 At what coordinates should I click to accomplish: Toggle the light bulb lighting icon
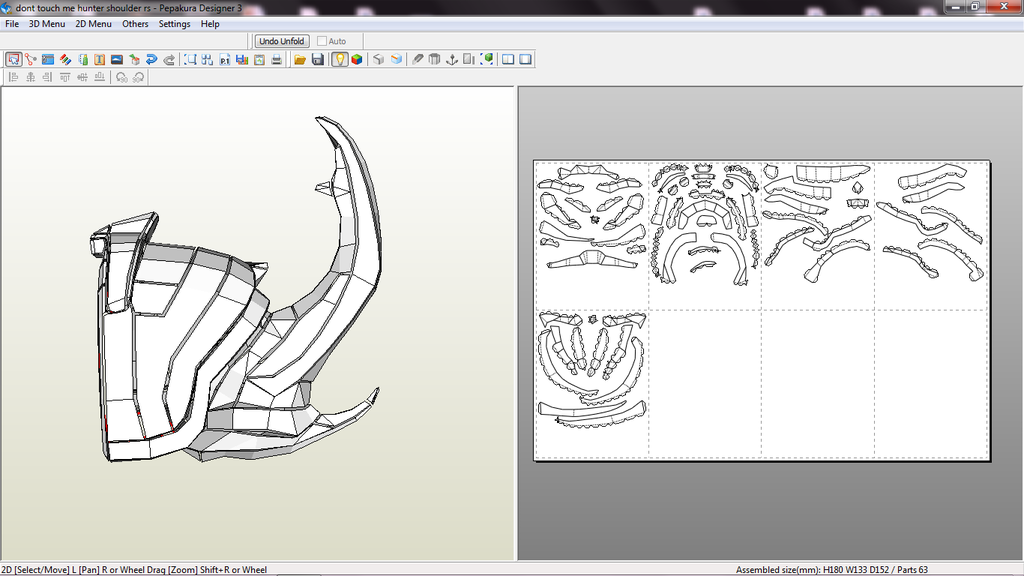coord(339,59)
